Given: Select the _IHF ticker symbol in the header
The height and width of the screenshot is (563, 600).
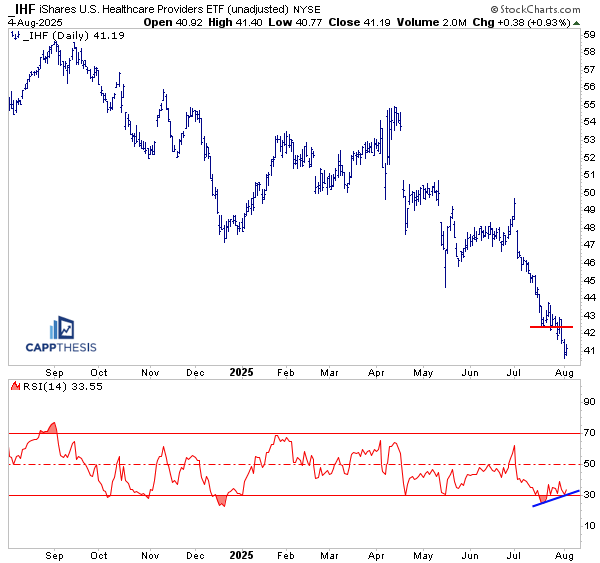Looking at the screenshot, I should pyautogui.click(x=22, y=9).
